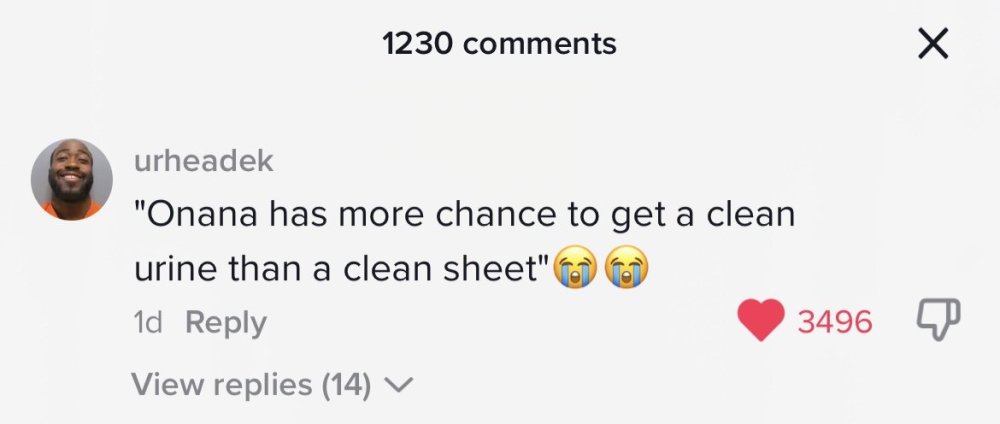Click the word "comments" in the header

point(540,45)
